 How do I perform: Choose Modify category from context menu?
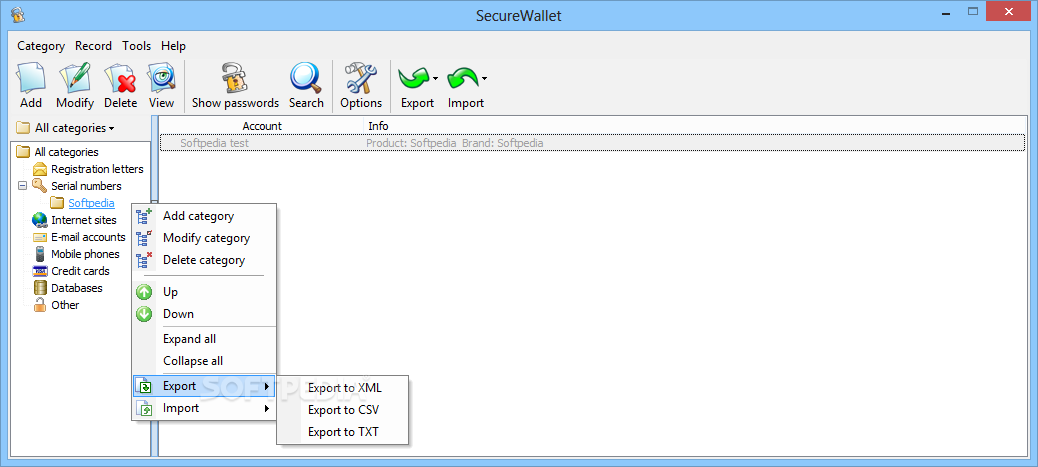[204, 238]
